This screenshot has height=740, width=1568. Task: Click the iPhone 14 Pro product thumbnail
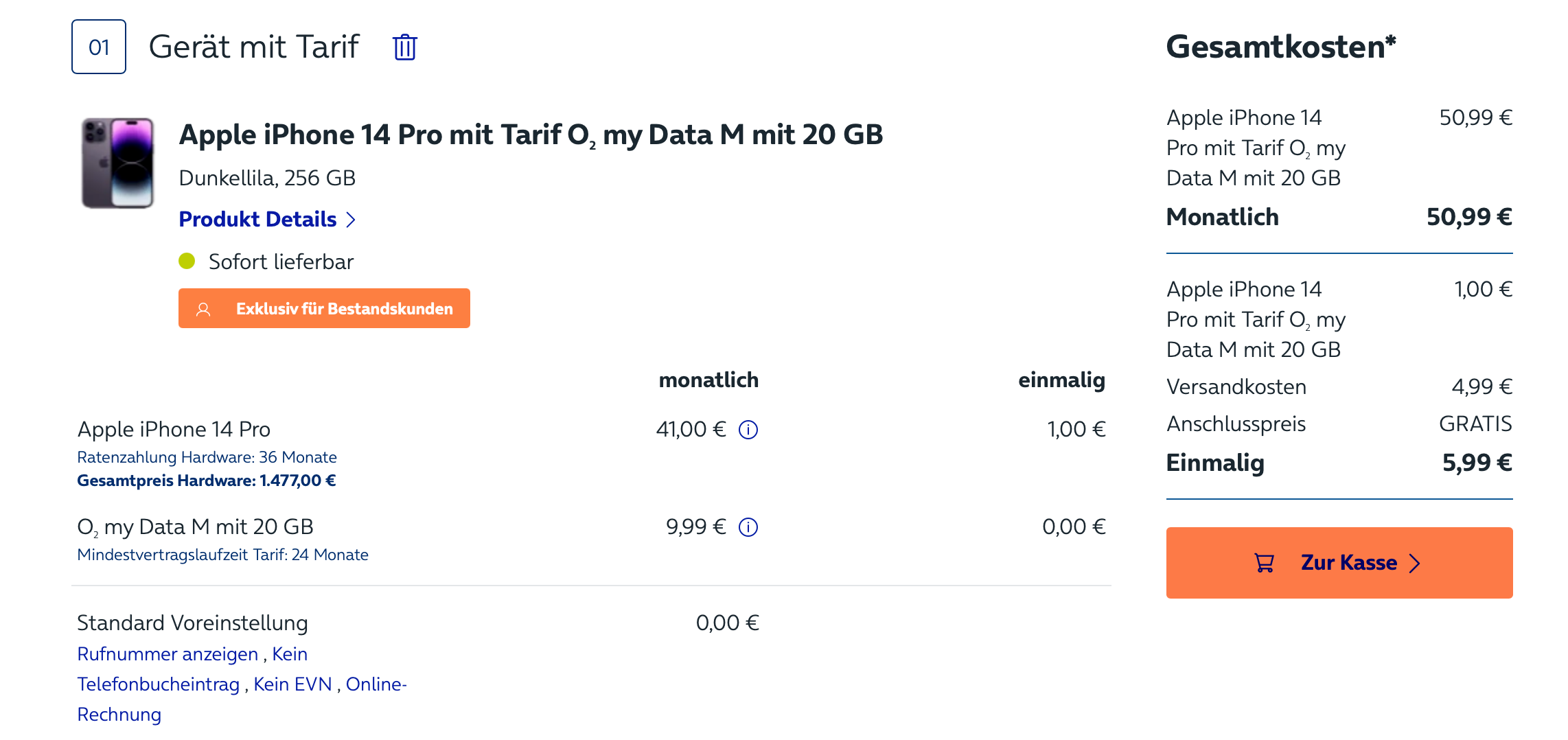click(117, 163)
